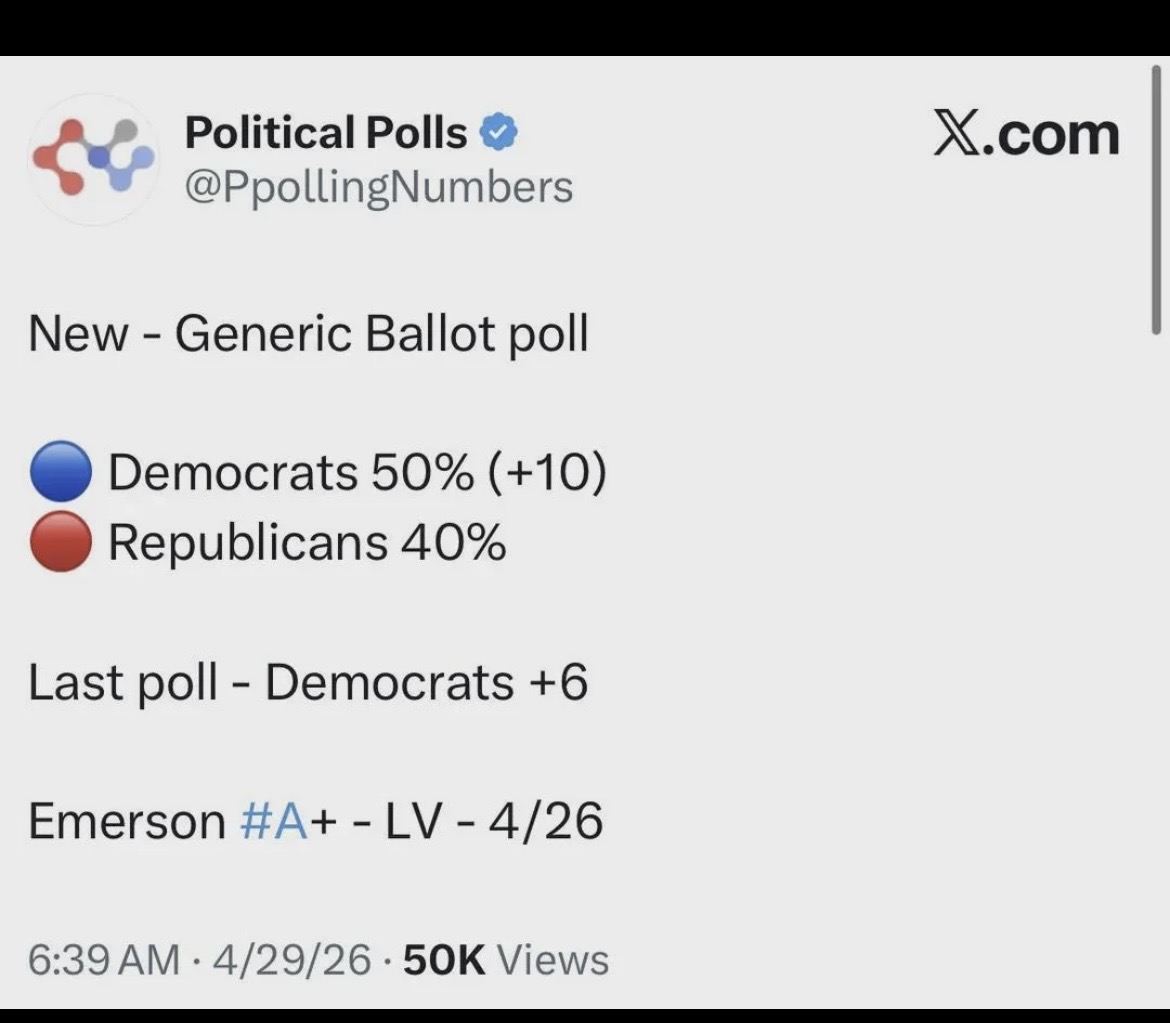
Task: Click the "(+10)" margin text
Action: [x=548, y=473]
